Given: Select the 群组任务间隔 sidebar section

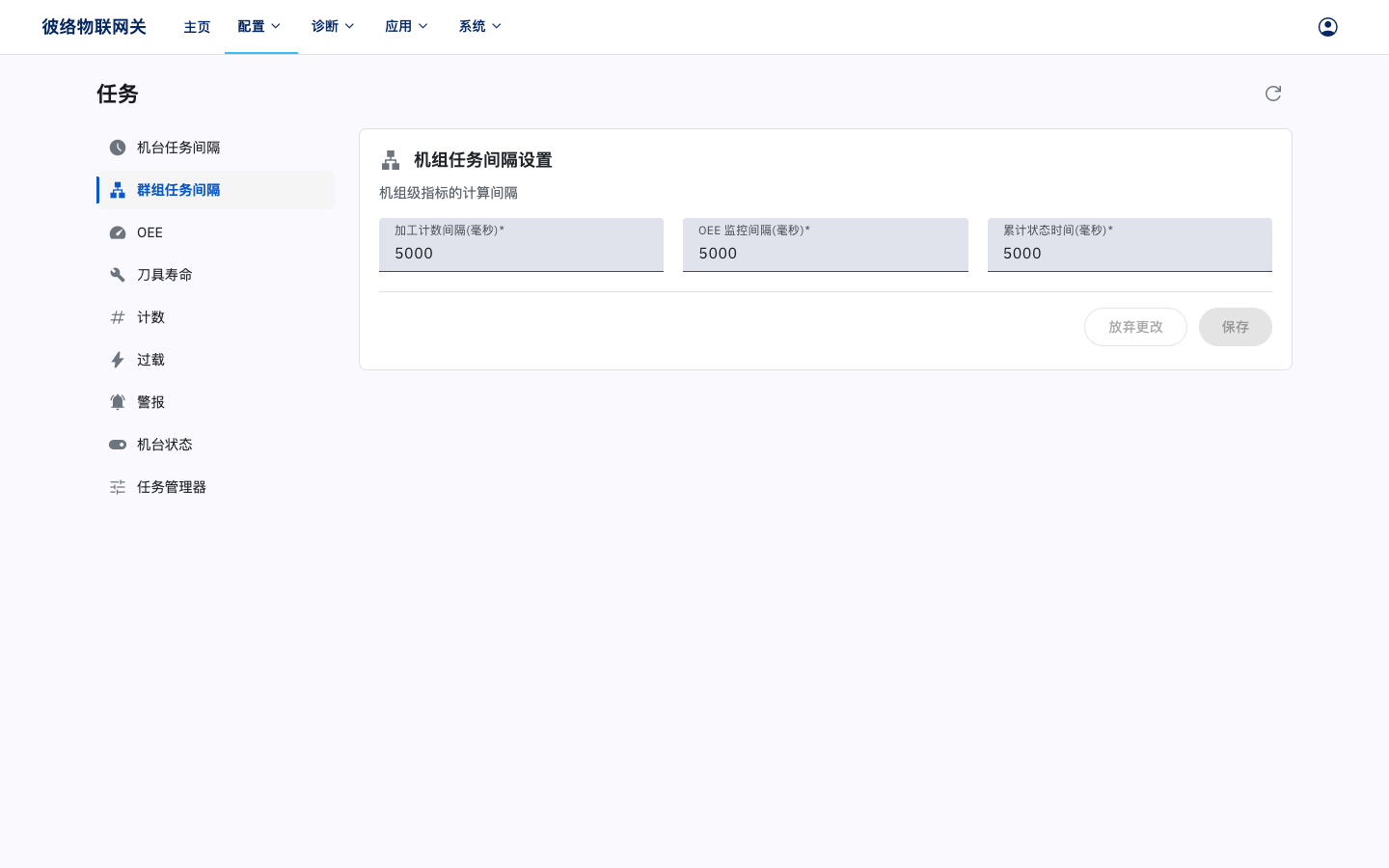Looking at the screenshot, I should 216,190.
